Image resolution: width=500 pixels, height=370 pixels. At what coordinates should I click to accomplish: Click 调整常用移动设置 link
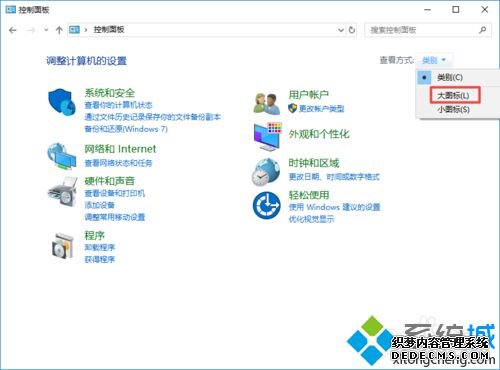(x=115, y=217)
